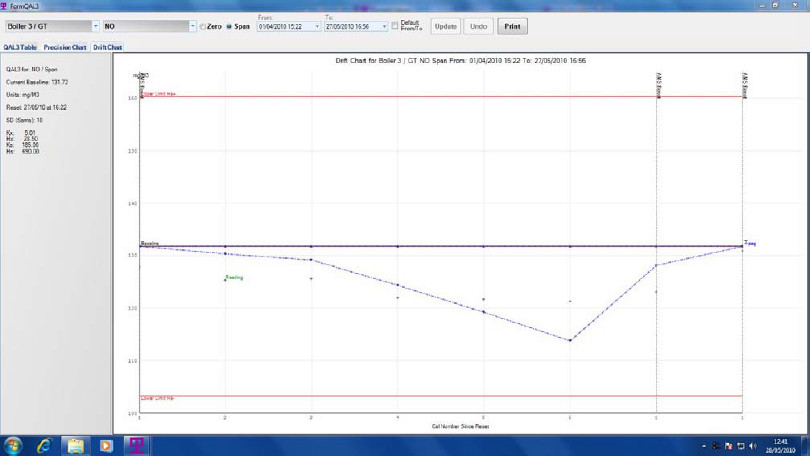This screenshot has height=456, width=810.
Task: Open Internet Explorer from the taskbar
Action: coord(45,445)
